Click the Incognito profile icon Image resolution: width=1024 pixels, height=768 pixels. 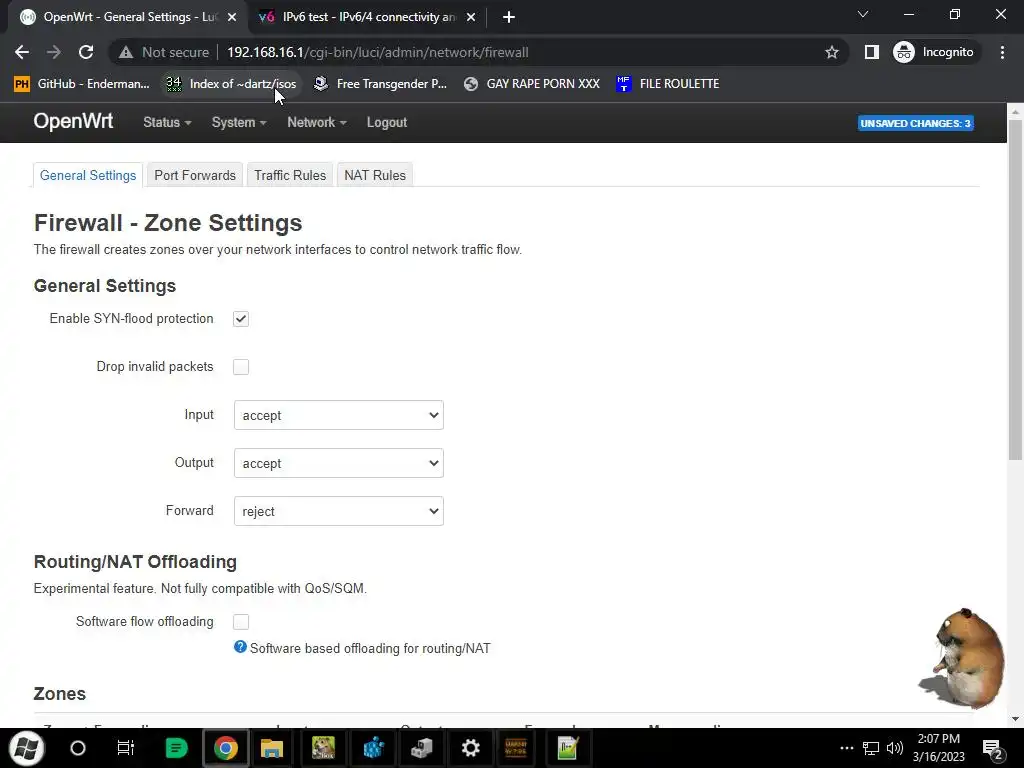(x=904, y=52)
